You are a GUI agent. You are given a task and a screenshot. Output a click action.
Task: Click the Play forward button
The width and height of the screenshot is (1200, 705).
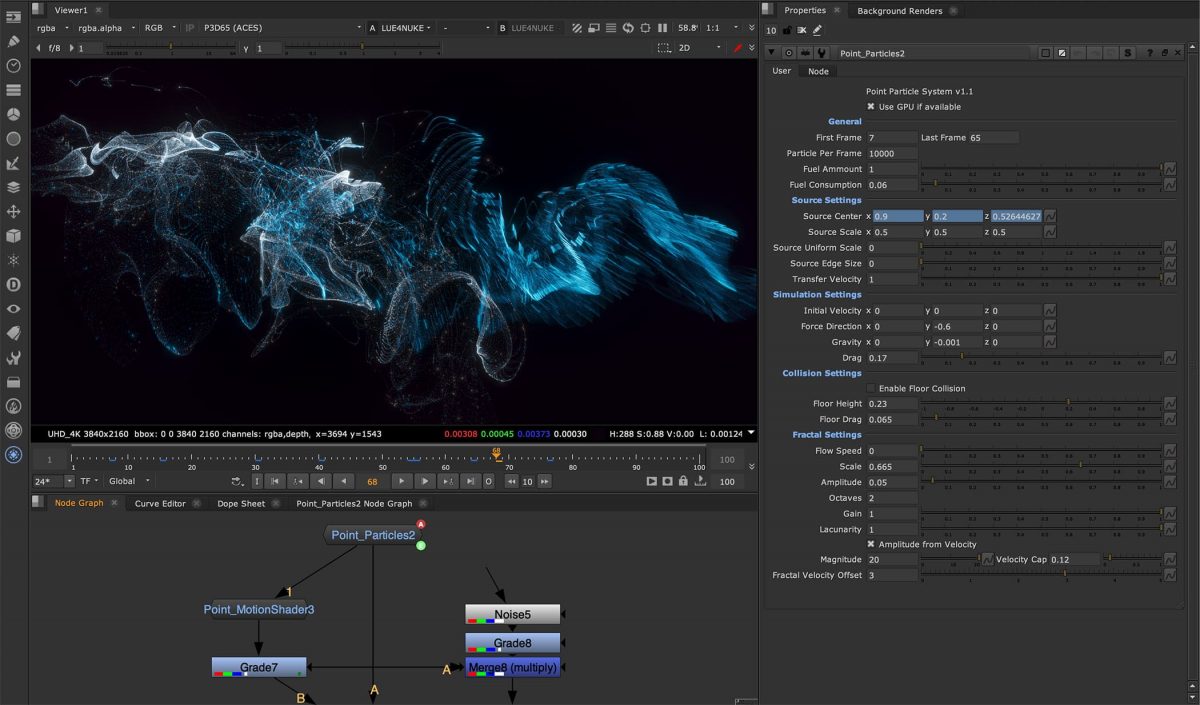(x=400, y=481)
